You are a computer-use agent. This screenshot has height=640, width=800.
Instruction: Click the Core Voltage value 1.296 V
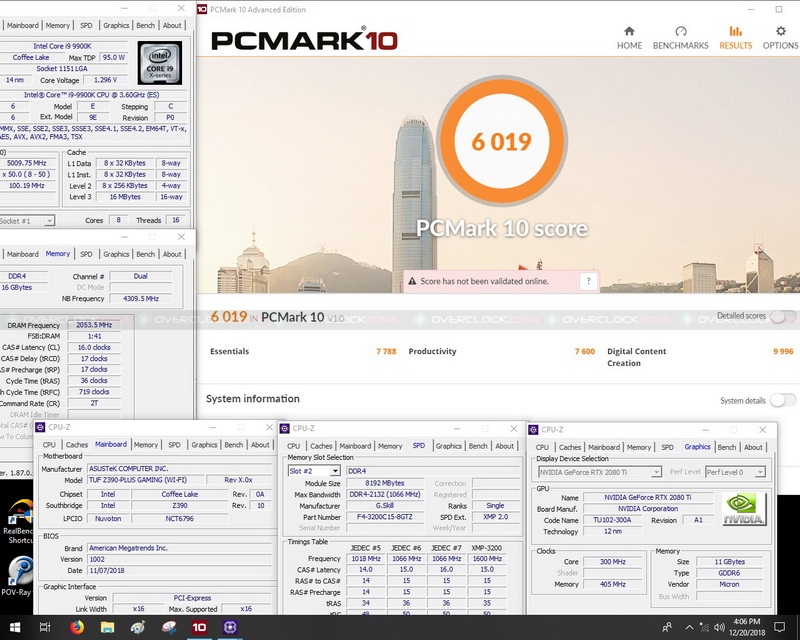(106, 80)
